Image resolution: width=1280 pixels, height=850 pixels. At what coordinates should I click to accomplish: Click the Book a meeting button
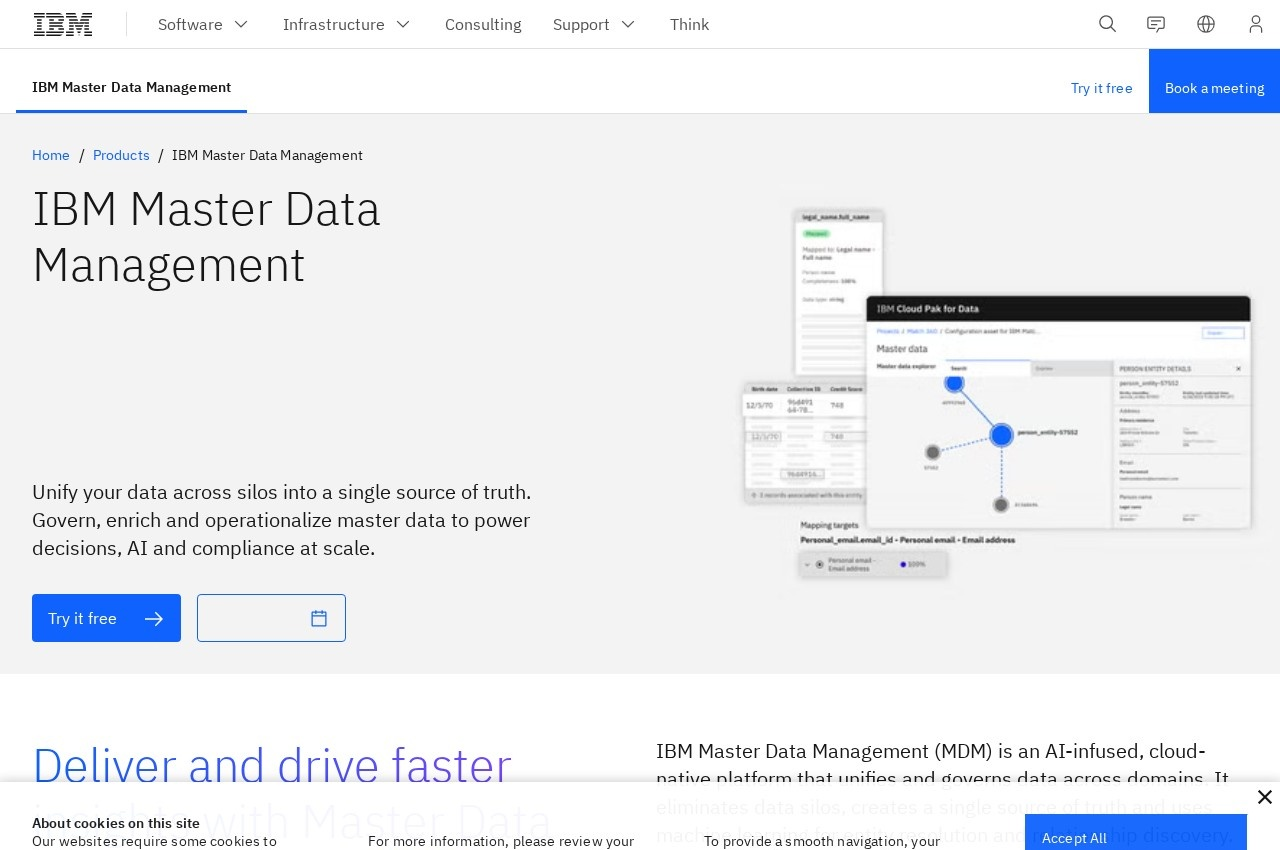click(1214, 81)
